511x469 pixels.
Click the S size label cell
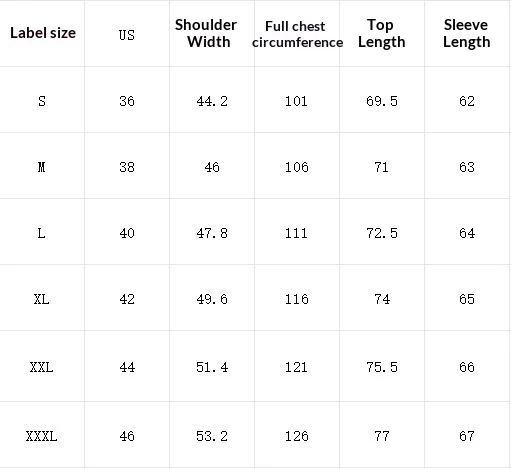pyautogui.click(x=42, y=101)
